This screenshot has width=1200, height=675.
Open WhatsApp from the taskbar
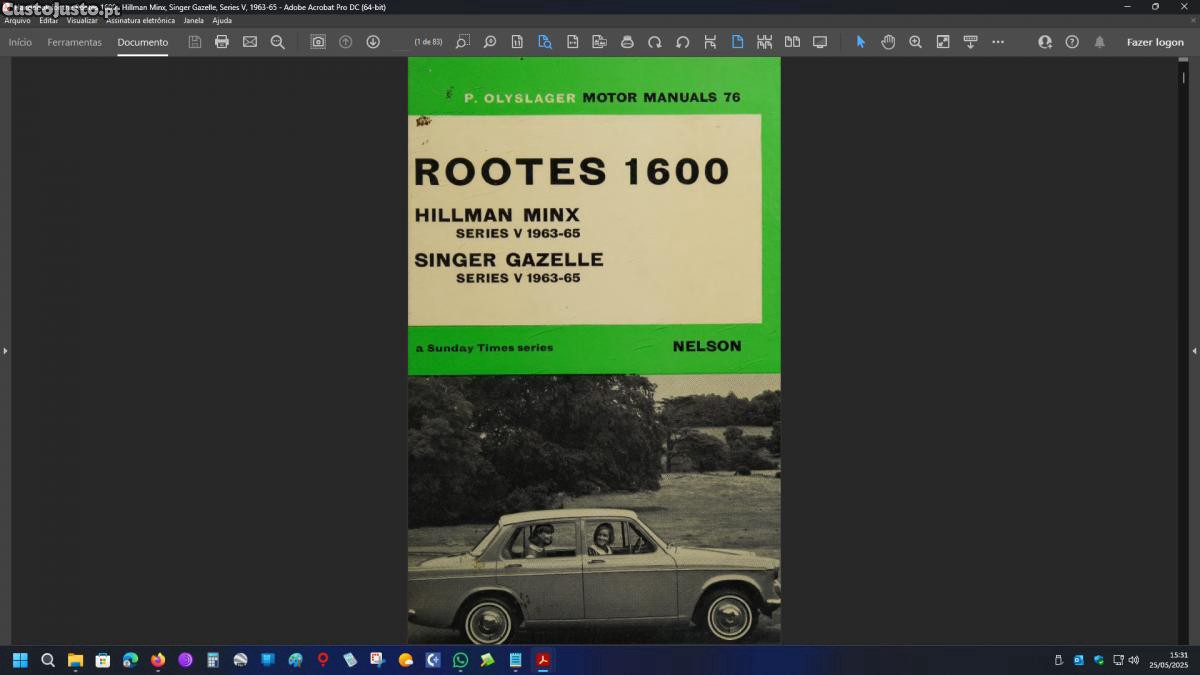pos(460,660)
